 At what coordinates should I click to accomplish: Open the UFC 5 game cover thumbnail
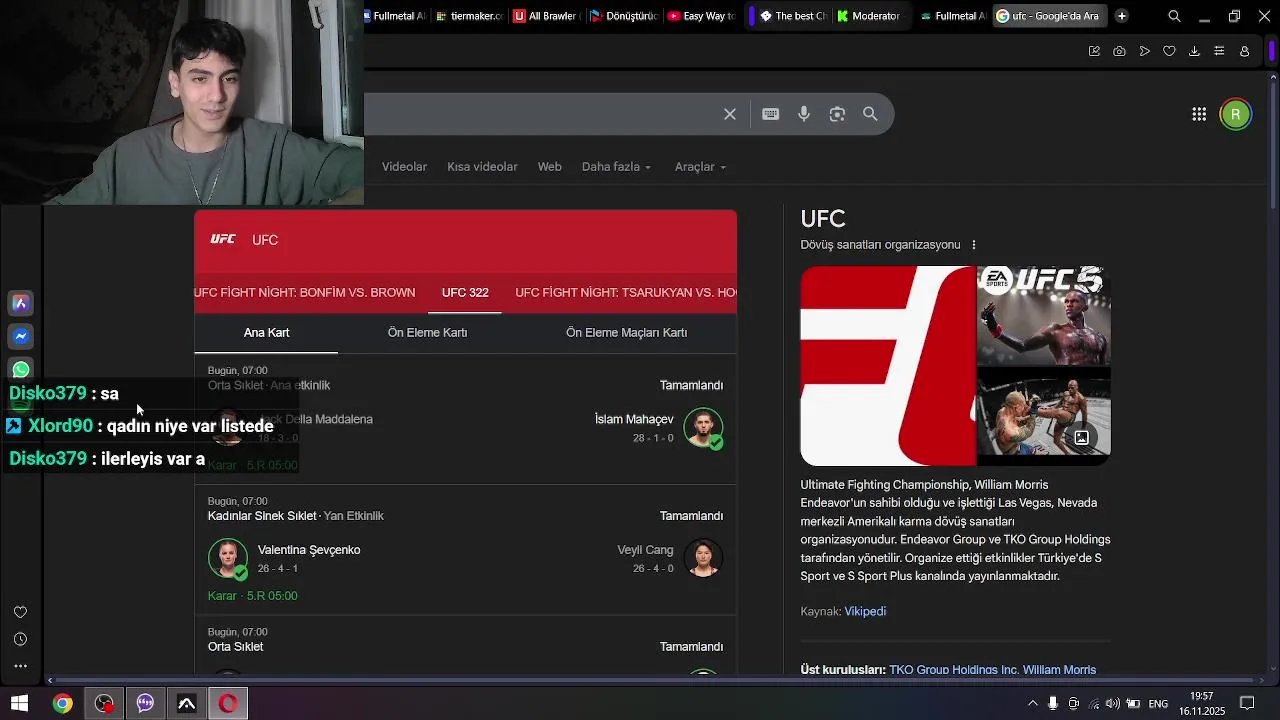coord(1043,315)
